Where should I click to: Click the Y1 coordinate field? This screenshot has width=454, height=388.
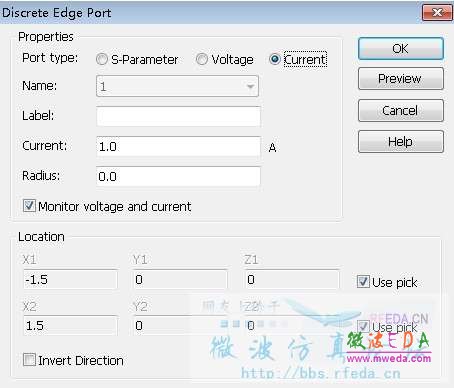click(x=180, y=279)
